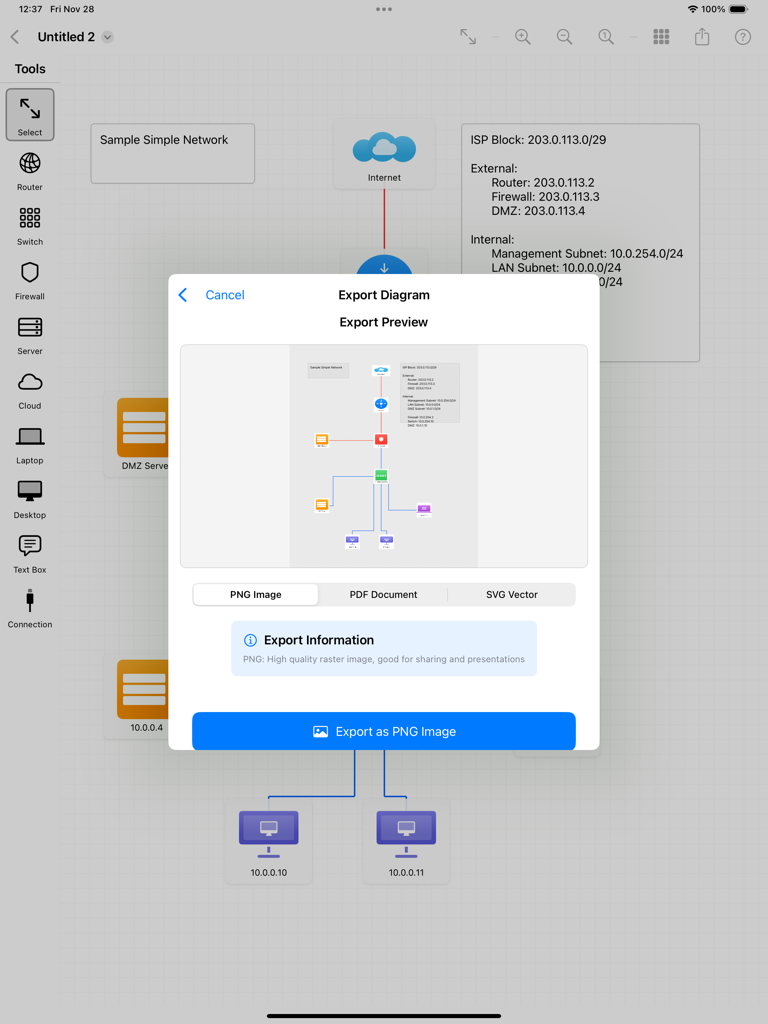The width and height of the screenshot is (768, 1024).
Task: Select the 10.0.0.4 server node
Action: pos(136,696)
